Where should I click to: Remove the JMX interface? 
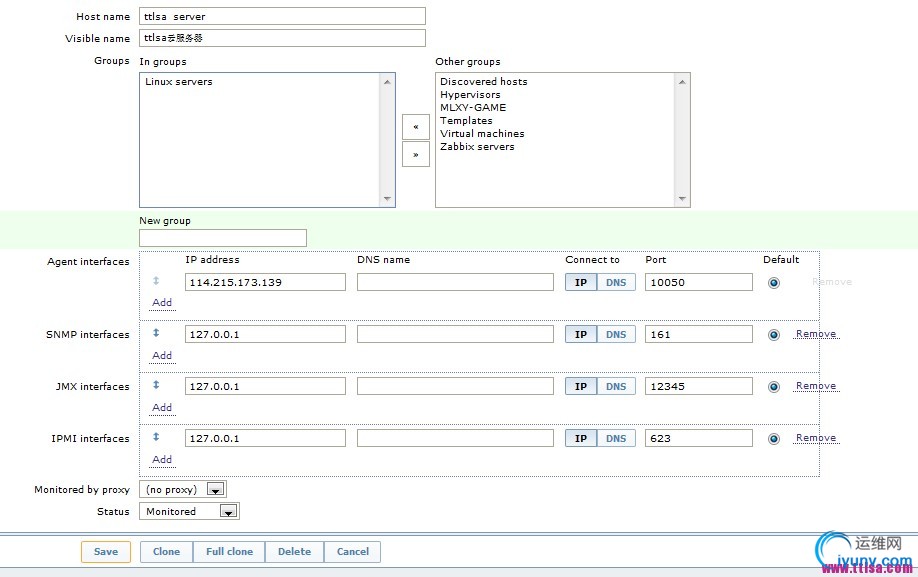[x=816, y=386]
